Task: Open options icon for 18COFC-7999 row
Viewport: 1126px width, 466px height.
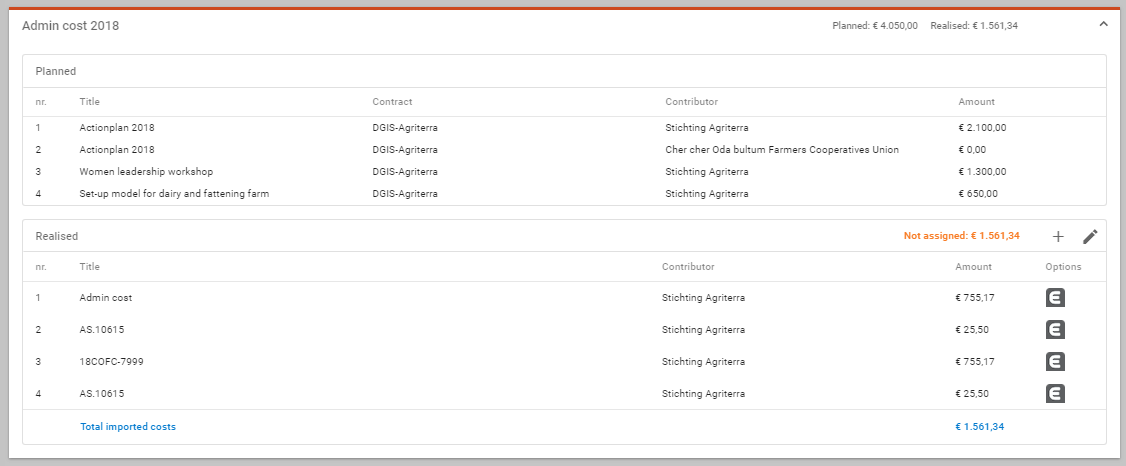Action: tap(1055, 361)
